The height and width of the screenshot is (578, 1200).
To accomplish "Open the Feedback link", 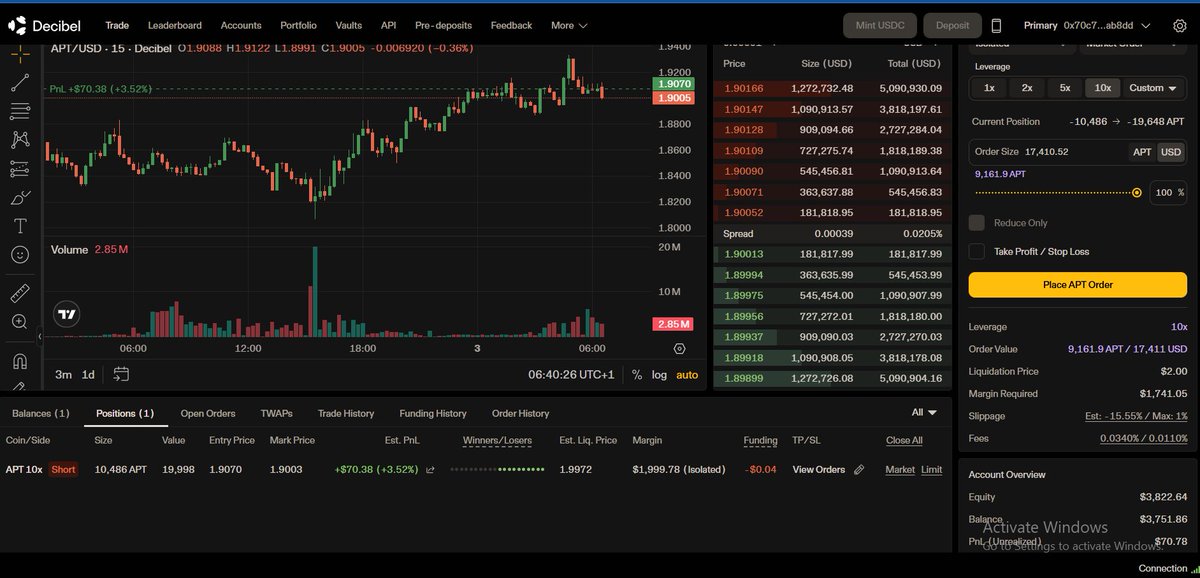I will [x=512, y=25].
